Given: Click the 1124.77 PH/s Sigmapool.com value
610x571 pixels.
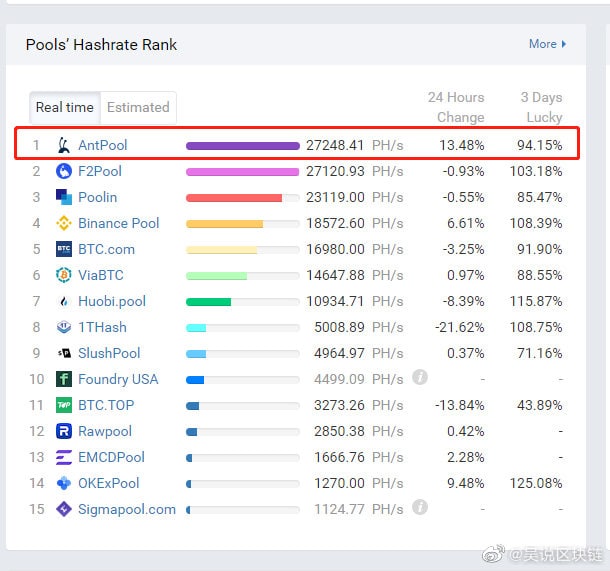Looking at the screenshot, I should (x=359, y=510).
